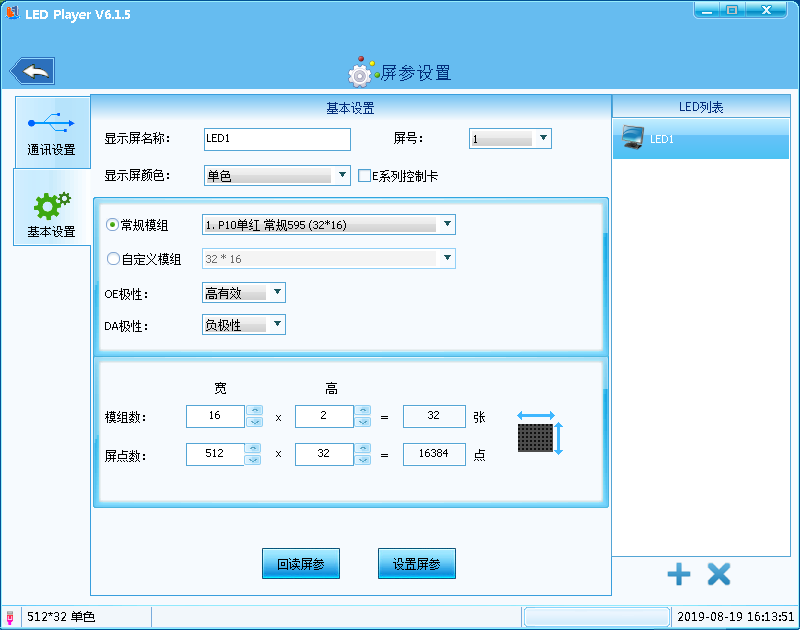
Task: Click the plus icon to add LED screen
Action: [678, 574]
